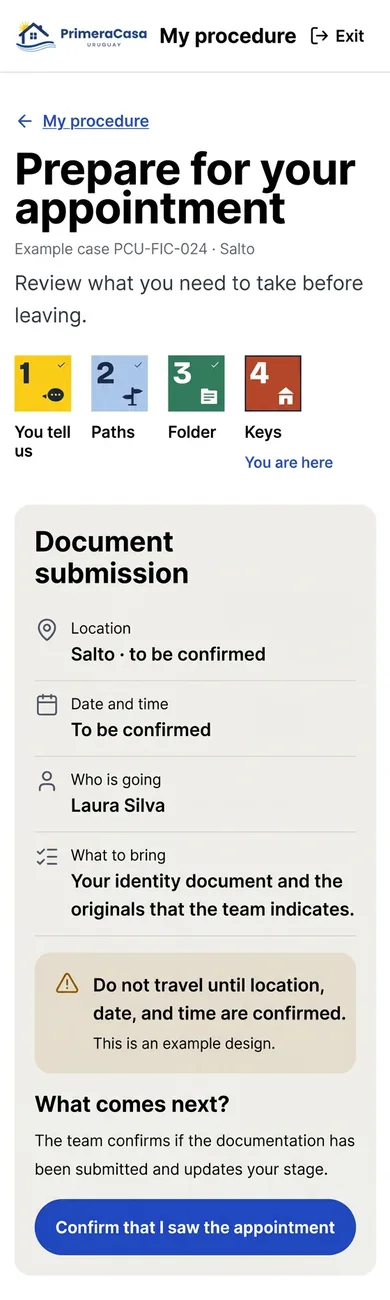
Task: Click the PrimeraCasa Uruguay house logo
Action: pos(82,36)
